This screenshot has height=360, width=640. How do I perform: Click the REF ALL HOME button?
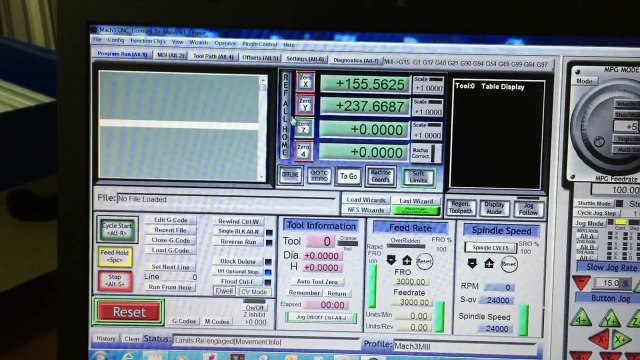coord(285,115)
